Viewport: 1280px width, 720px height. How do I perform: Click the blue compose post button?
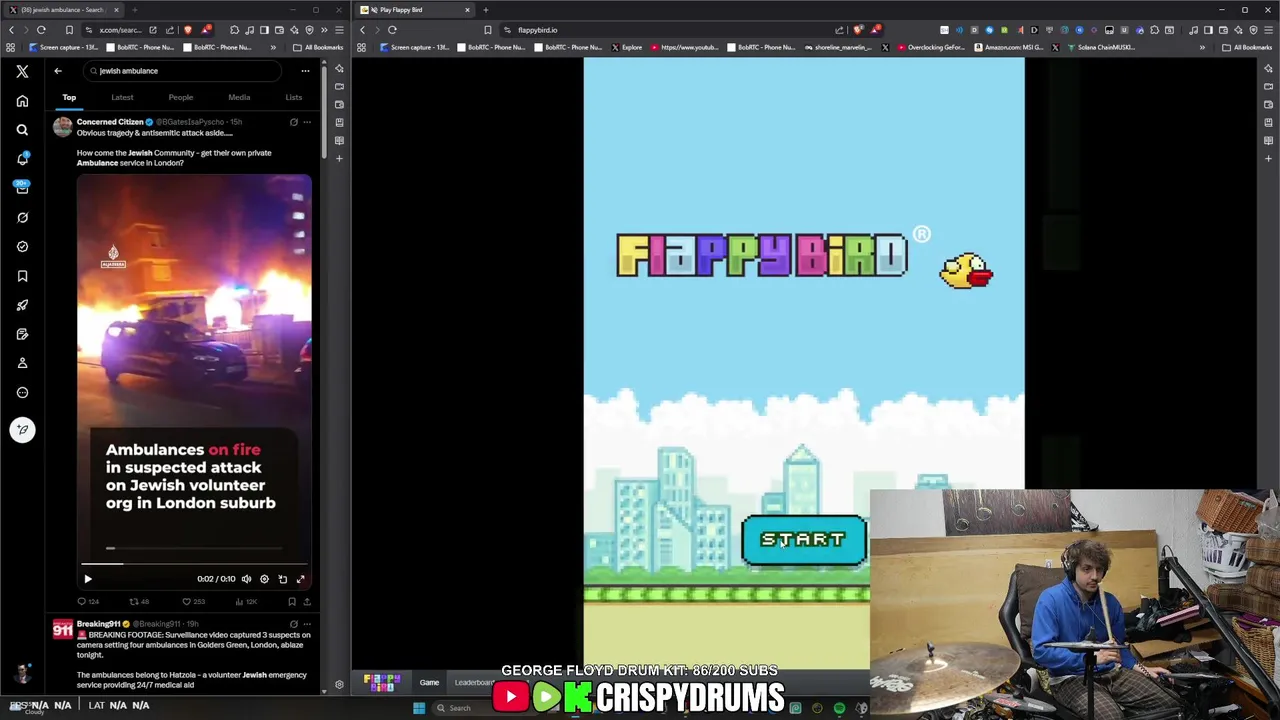click(22, 430)
